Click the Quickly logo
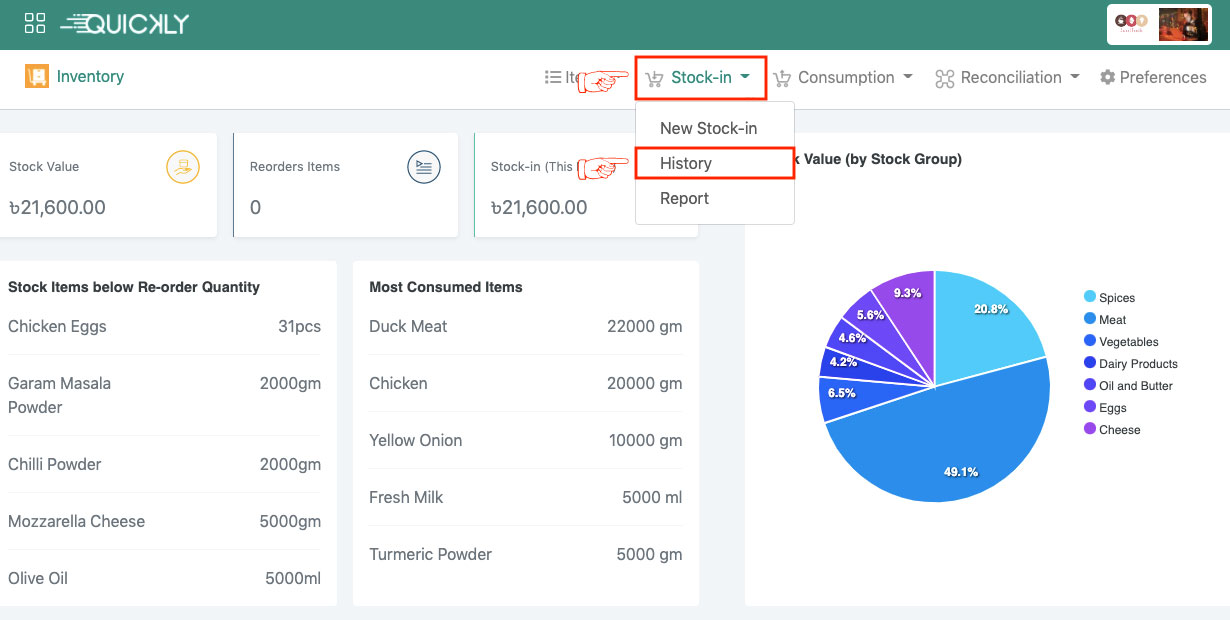 tap(125, 24)
